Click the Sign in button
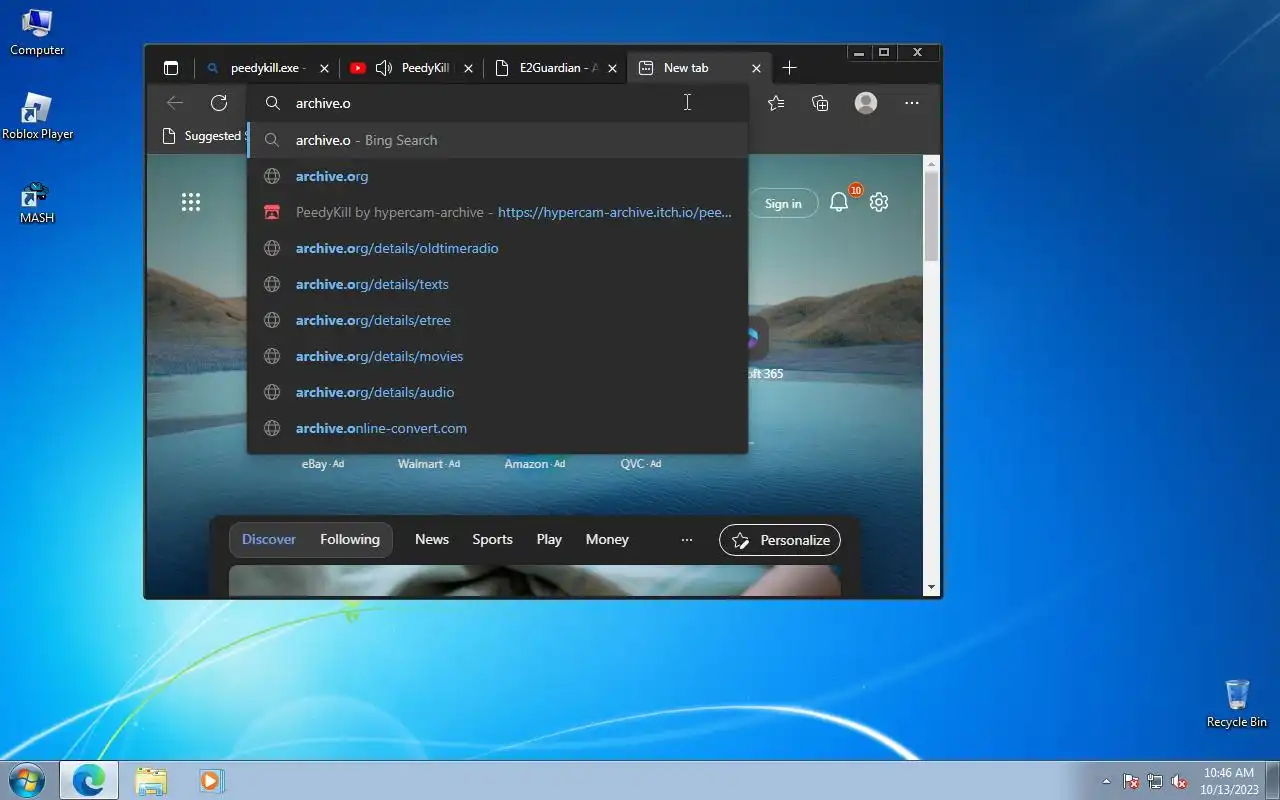Screen dimensions: 1280x800 (783, 203)
